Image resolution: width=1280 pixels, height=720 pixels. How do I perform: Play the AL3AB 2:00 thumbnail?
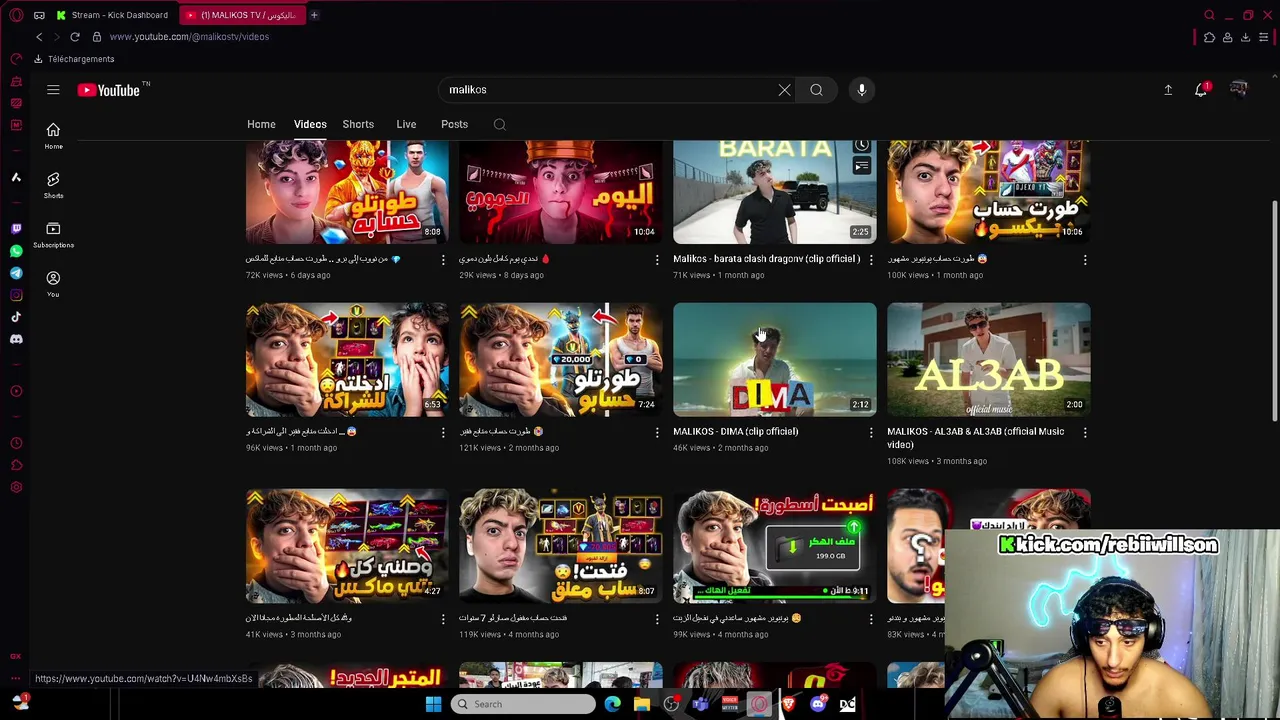coord(989,360)
